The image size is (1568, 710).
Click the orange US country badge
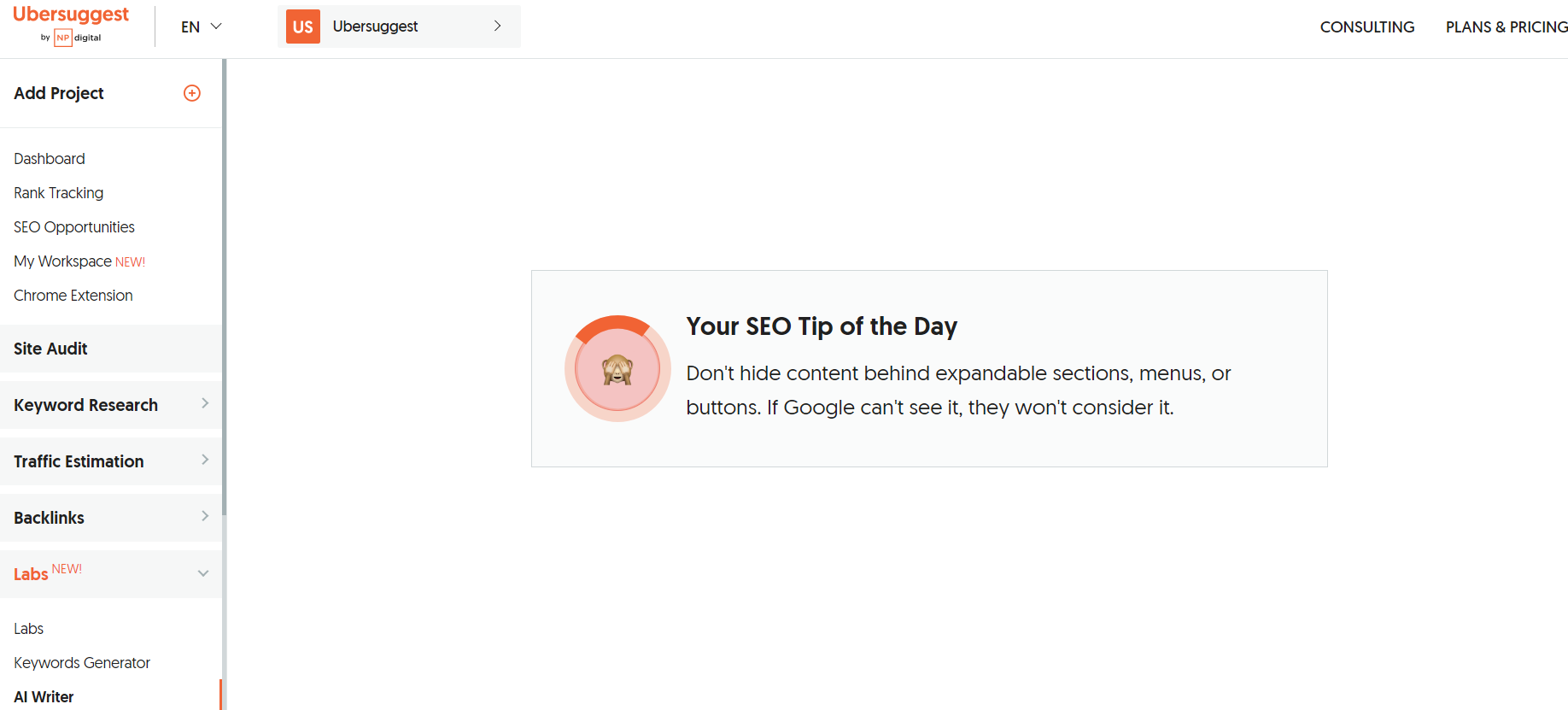click(303, 26)
